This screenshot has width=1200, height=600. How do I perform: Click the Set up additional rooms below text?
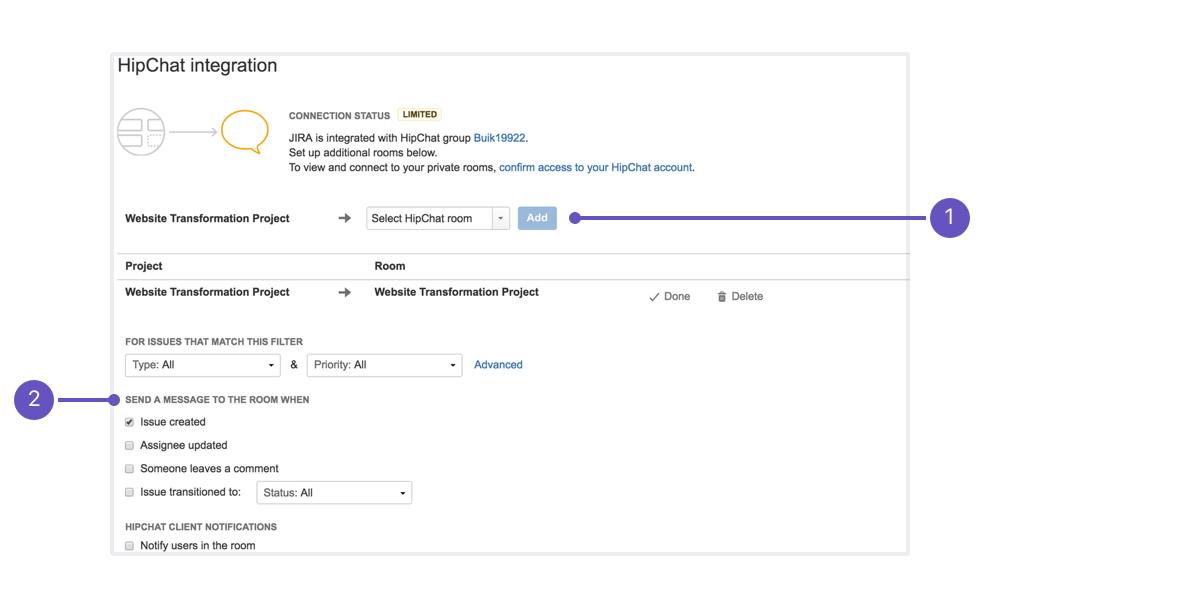click(363, 153)
